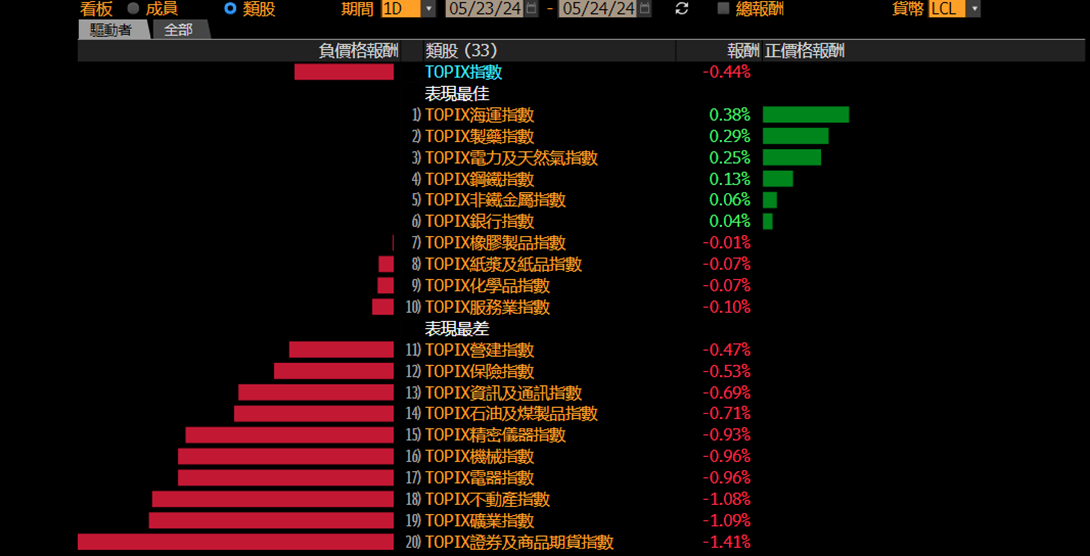Screen dimensions: 1090x556
Task: Click the 表現最佳 section label
Action: click(457, 93)
